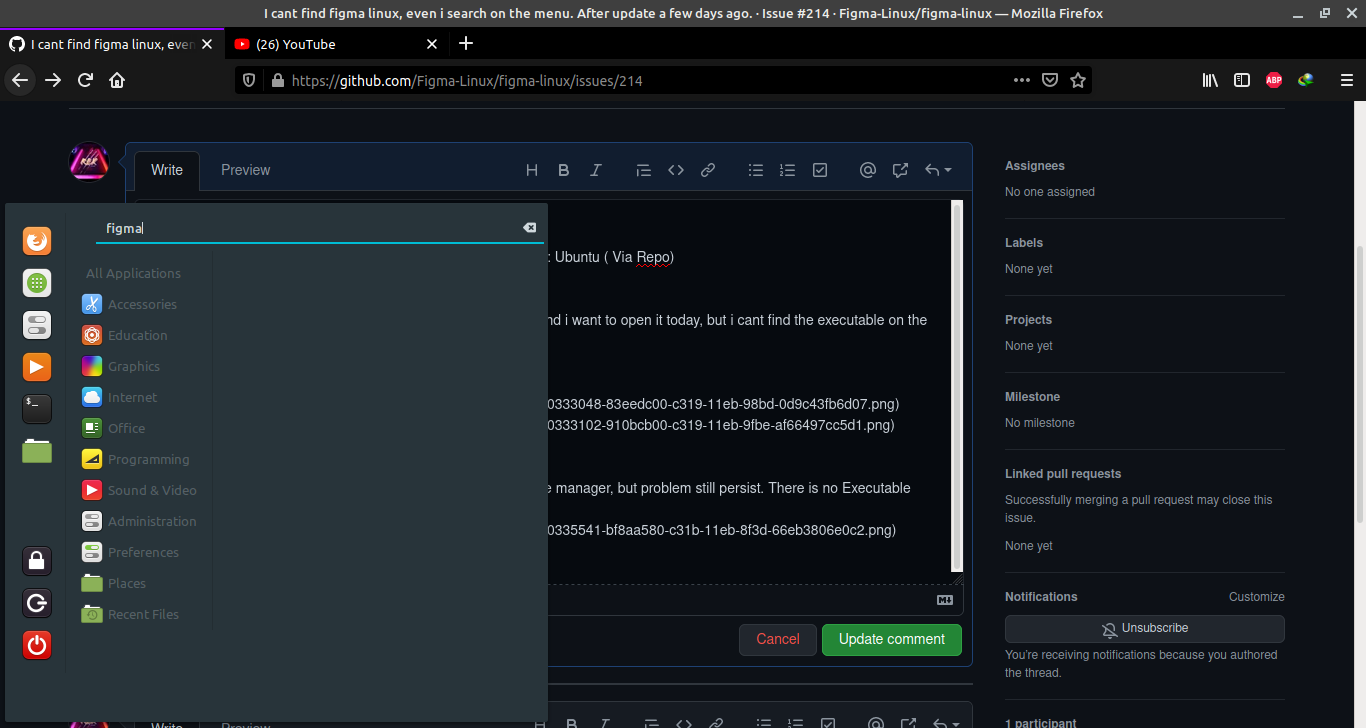Screen dimensions: 1366x728
Task: Insert a quote block icon
Action: coord(644,170)
